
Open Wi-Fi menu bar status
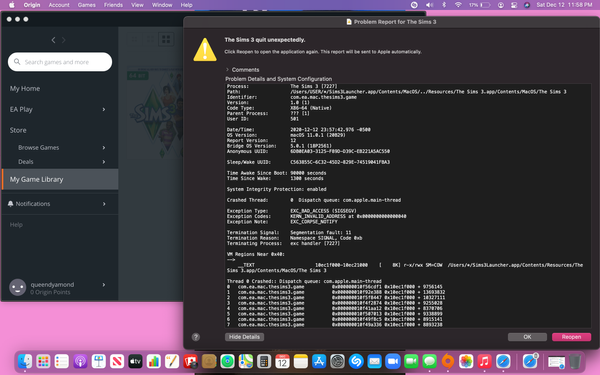click(x=458, y=5)
